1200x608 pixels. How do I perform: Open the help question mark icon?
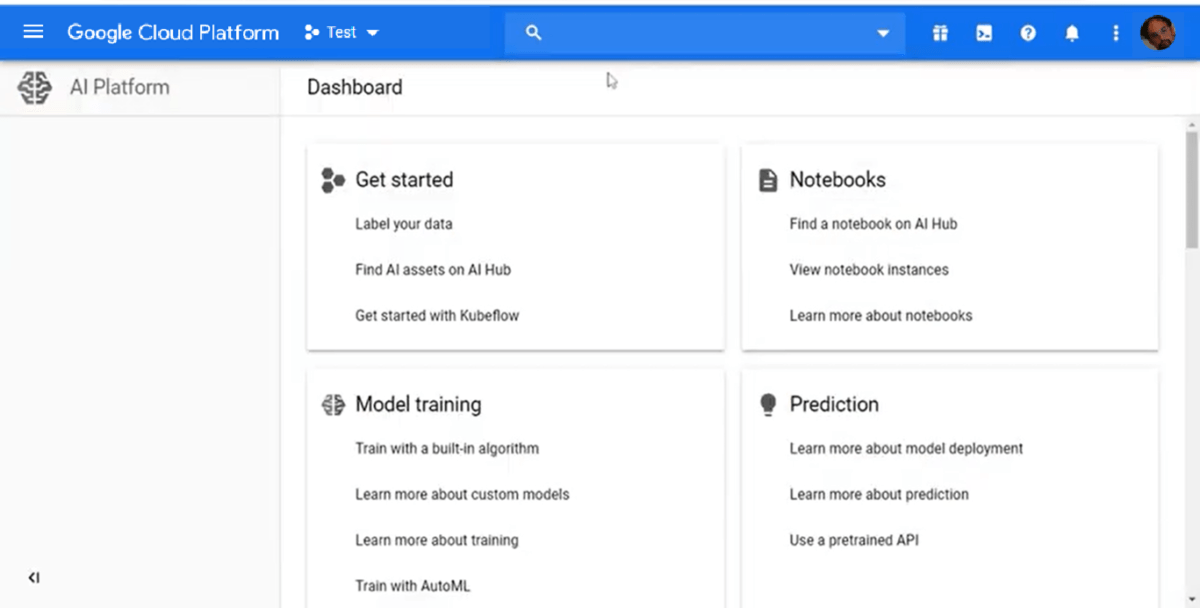point(1028,32)
